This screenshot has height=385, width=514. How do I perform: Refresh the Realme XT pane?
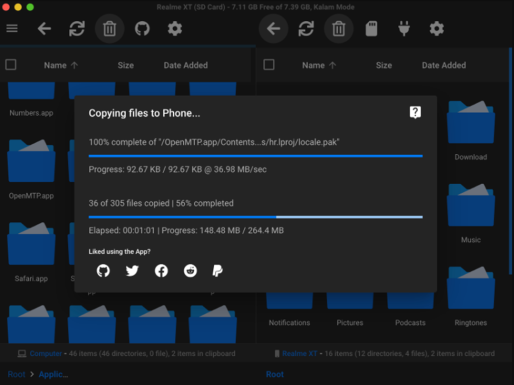[306, 29]
